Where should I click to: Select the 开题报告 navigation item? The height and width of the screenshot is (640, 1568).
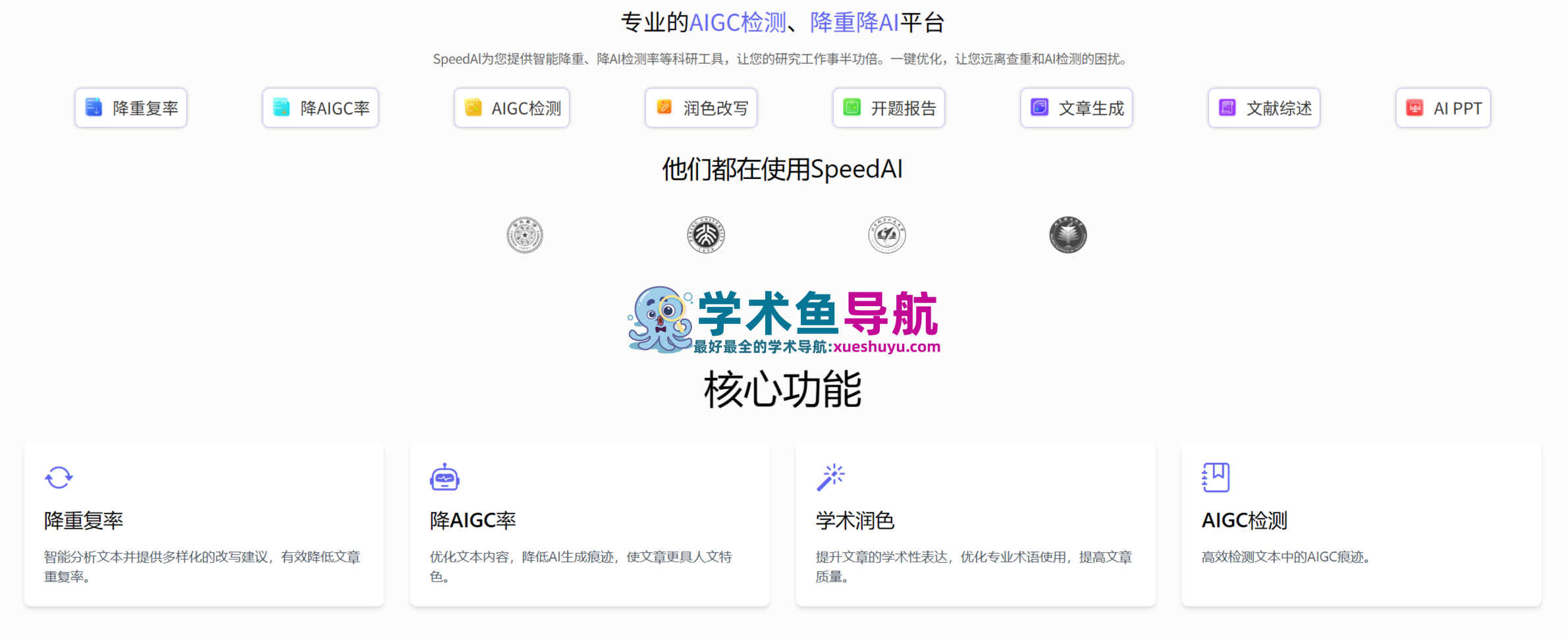coord(888,107)
